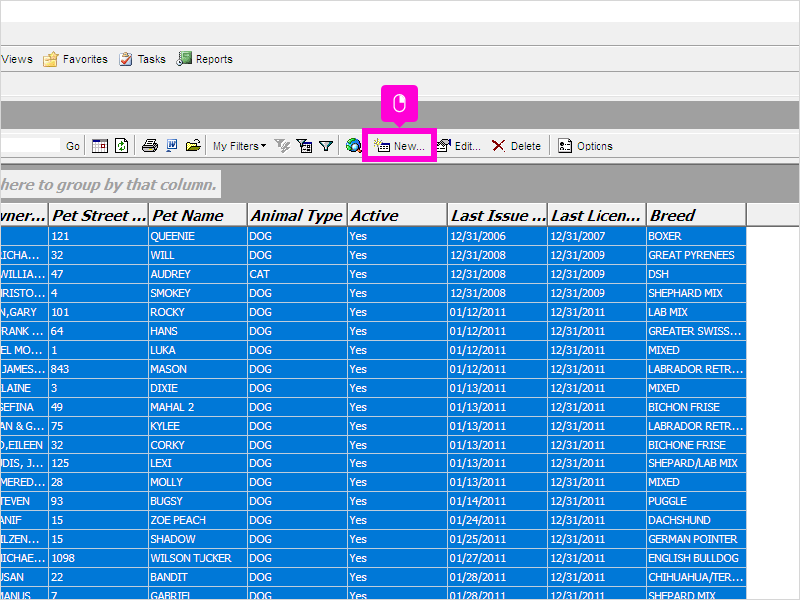Open the Favorites menu
800x600 pixels.
click(x=76, y=59)
